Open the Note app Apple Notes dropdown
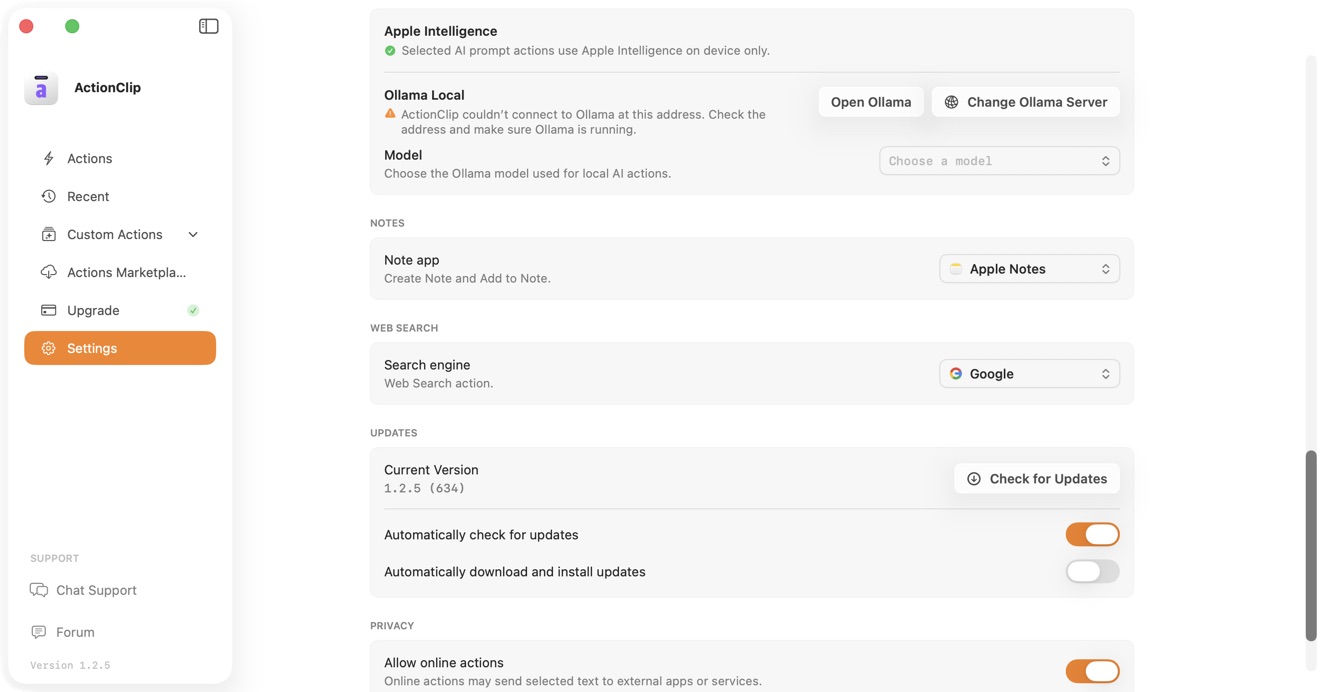This screenshot has width=1320, height=692. tap(1029, 269)
